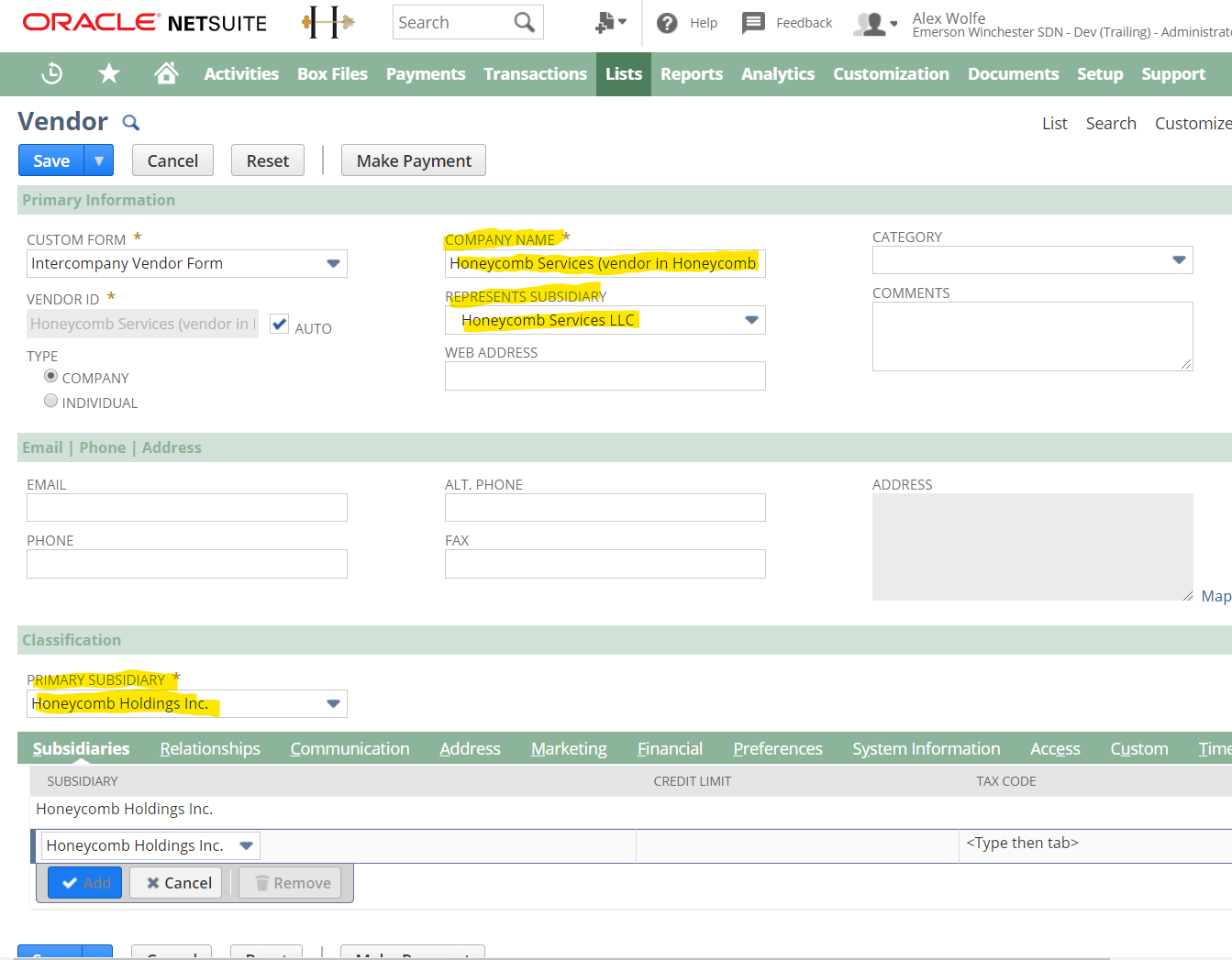Open the Support menu
The image size is (1232, 960).
(x=1173, y=74)
